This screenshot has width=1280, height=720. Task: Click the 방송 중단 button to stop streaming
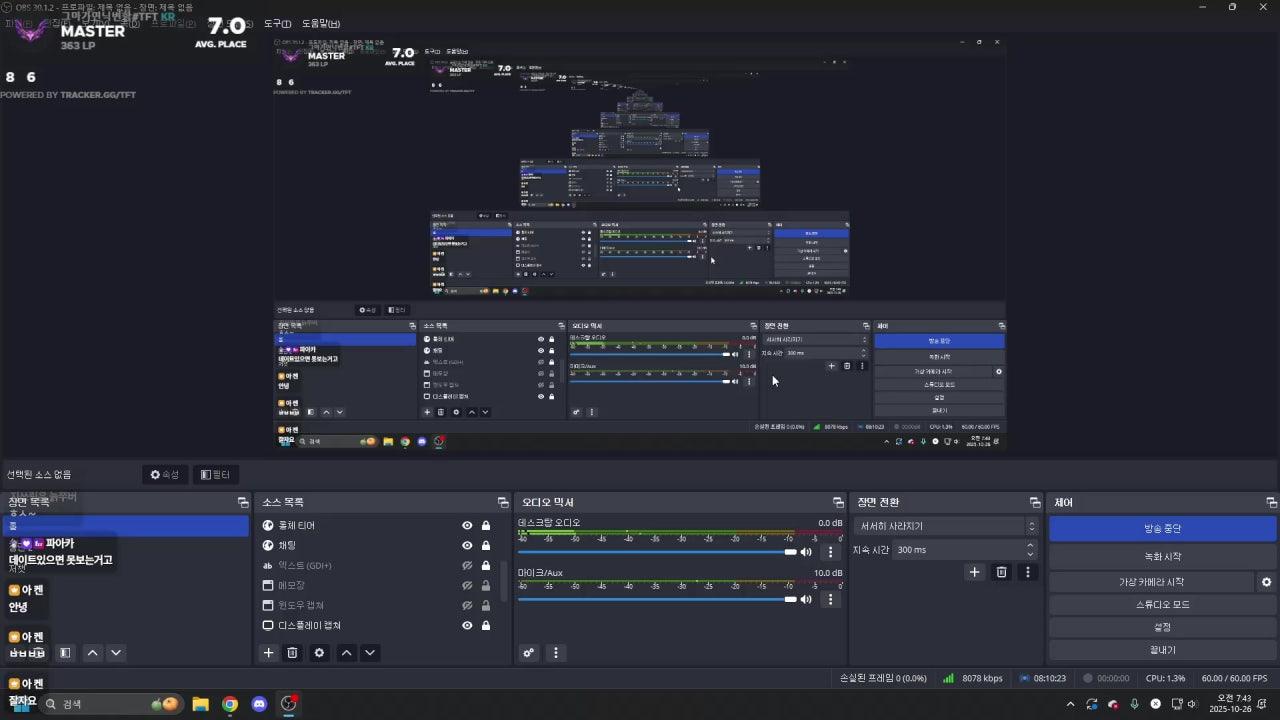(x=1162, y=528)
